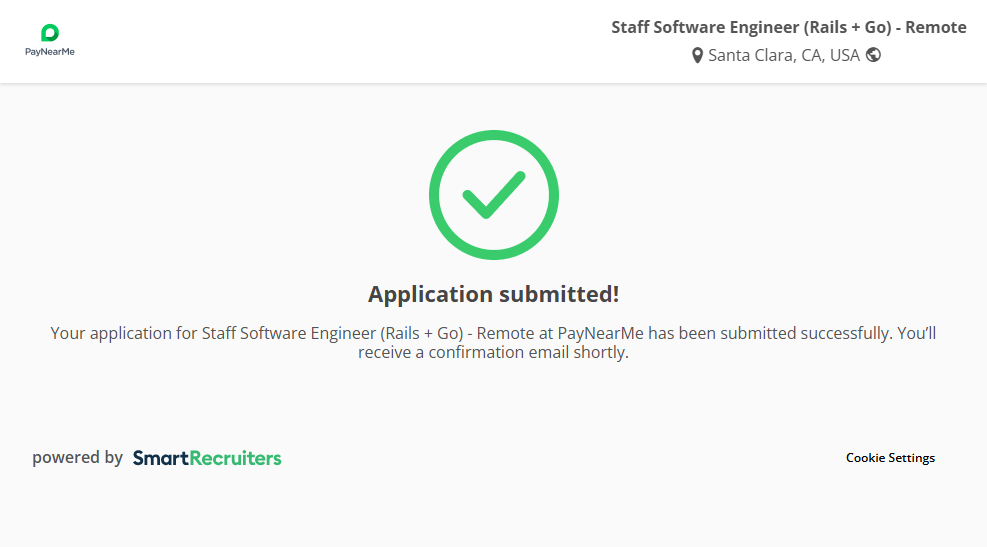Click the globe icon beside the location
The height and width of the screenshot is (547, 987).
tap(873, 55)
